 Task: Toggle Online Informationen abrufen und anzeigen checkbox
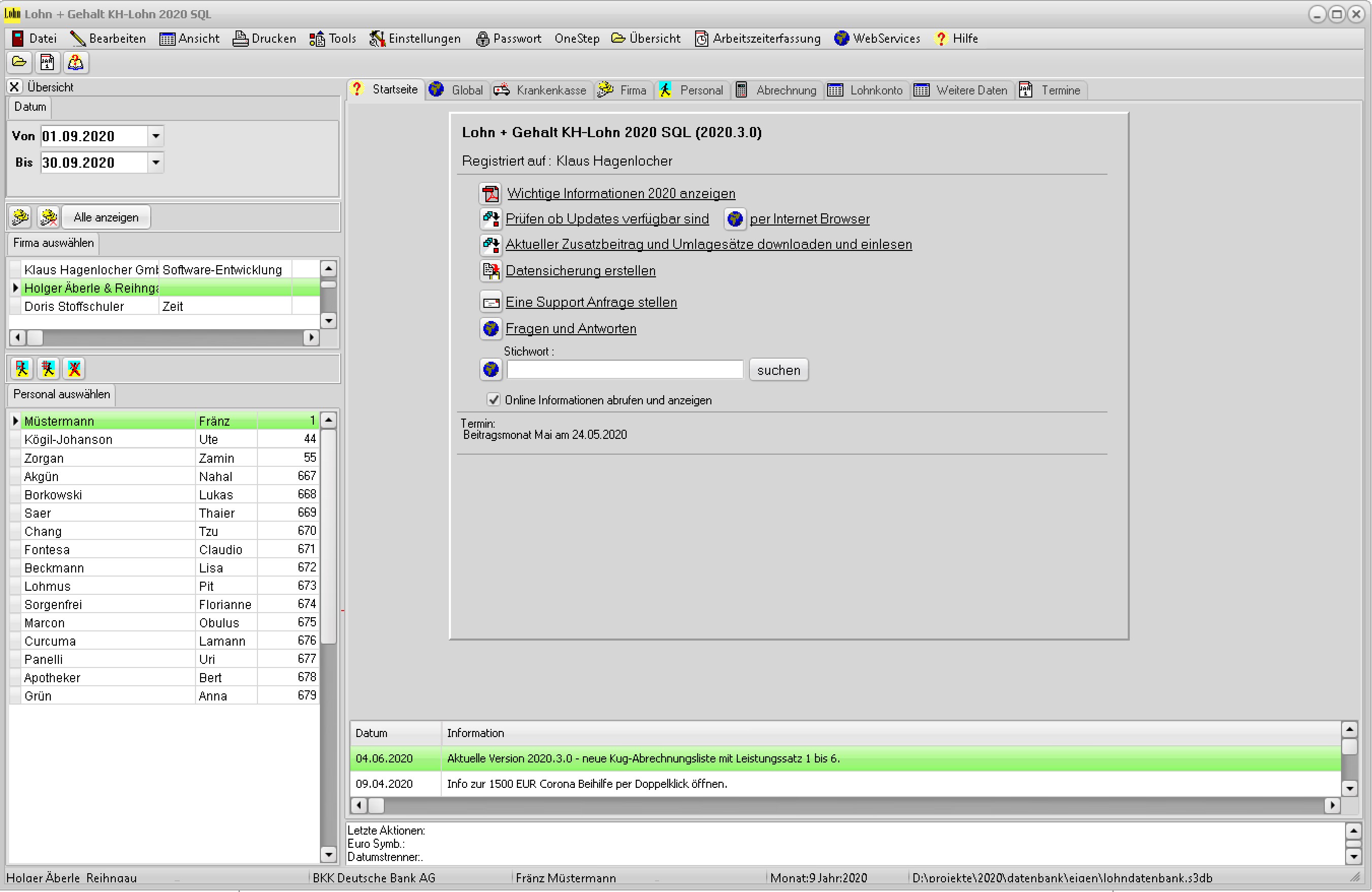pyautogui.click(x=494, y=400)
